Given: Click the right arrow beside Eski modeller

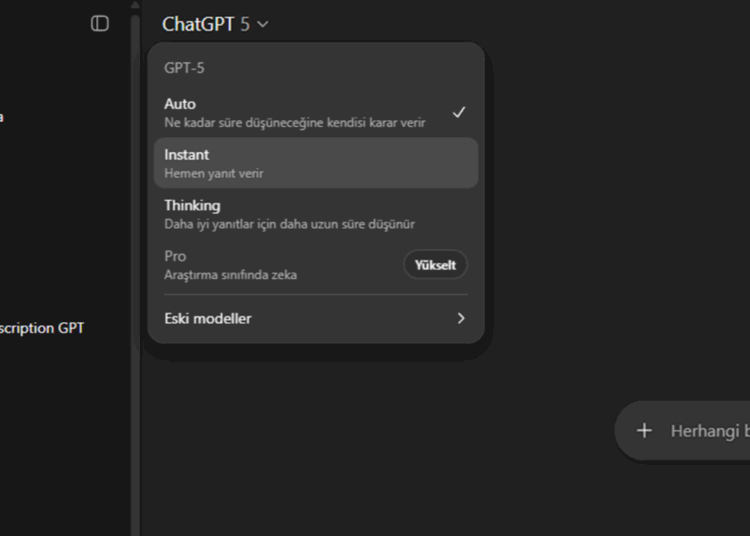Looking at the screenshot, I should (461, 318).
